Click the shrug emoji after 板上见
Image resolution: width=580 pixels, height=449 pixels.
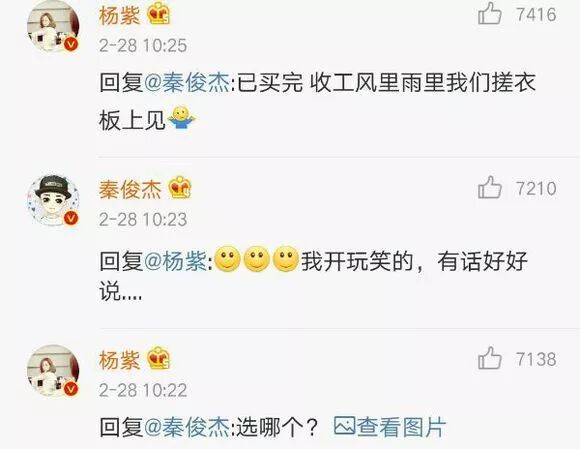181,118
